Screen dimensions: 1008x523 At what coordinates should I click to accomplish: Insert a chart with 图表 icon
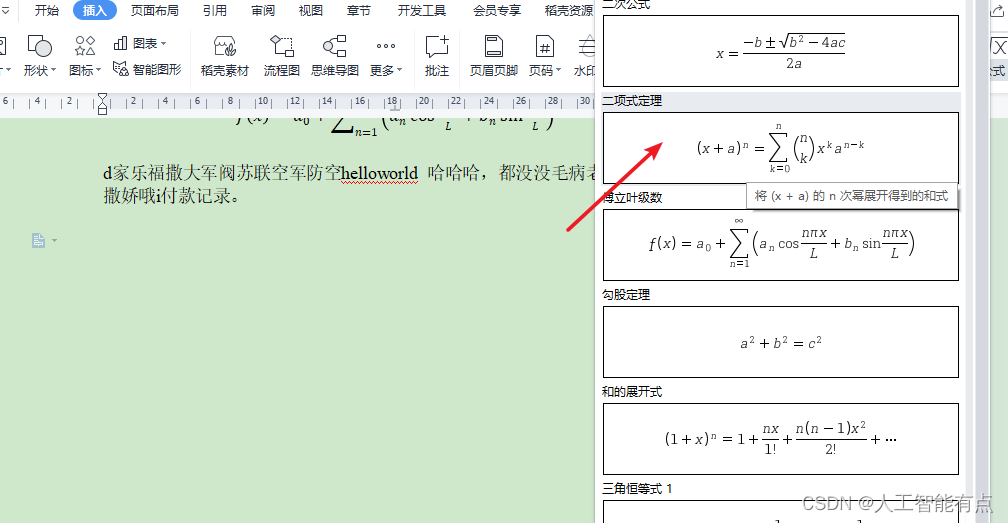120,43
